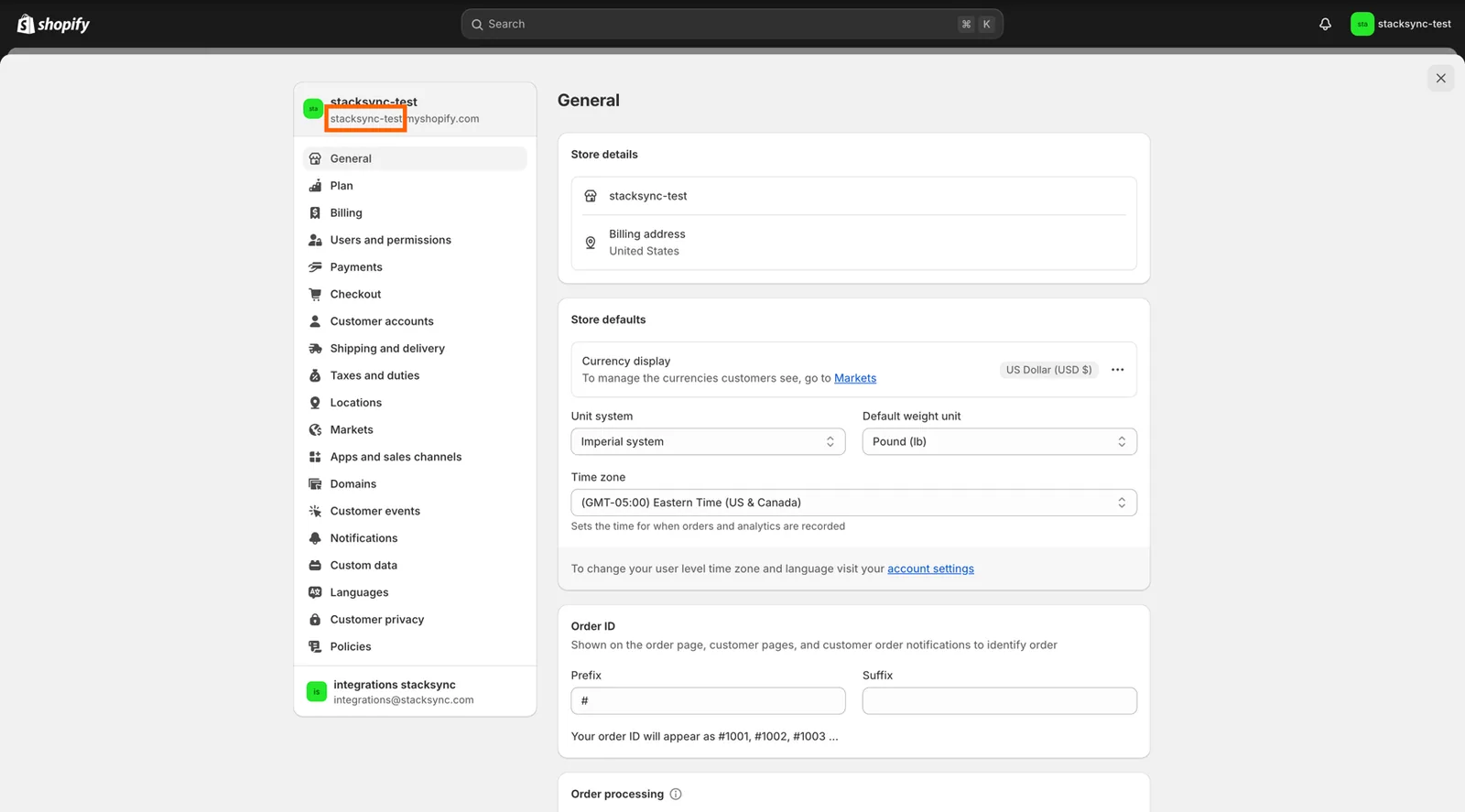Click the Checkout cart icon
This screenshot has height=812, width=1465.
(315, 294)
